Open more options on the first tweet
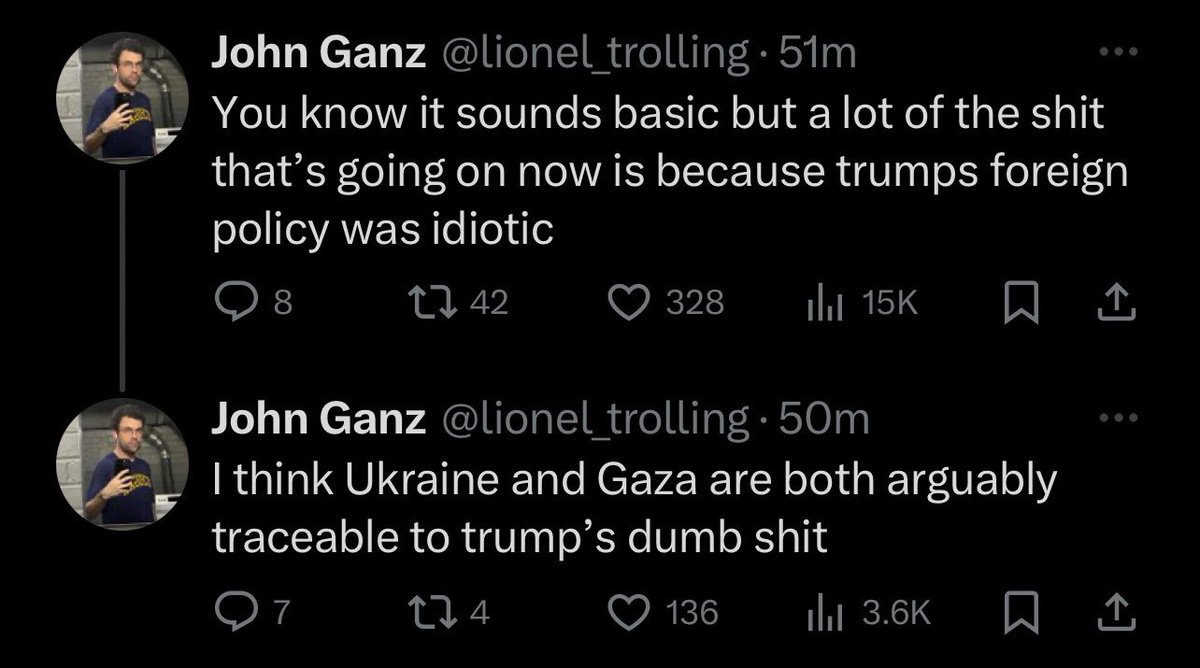This screenshot has height=668, width=1200. (x=1120, y=52)
